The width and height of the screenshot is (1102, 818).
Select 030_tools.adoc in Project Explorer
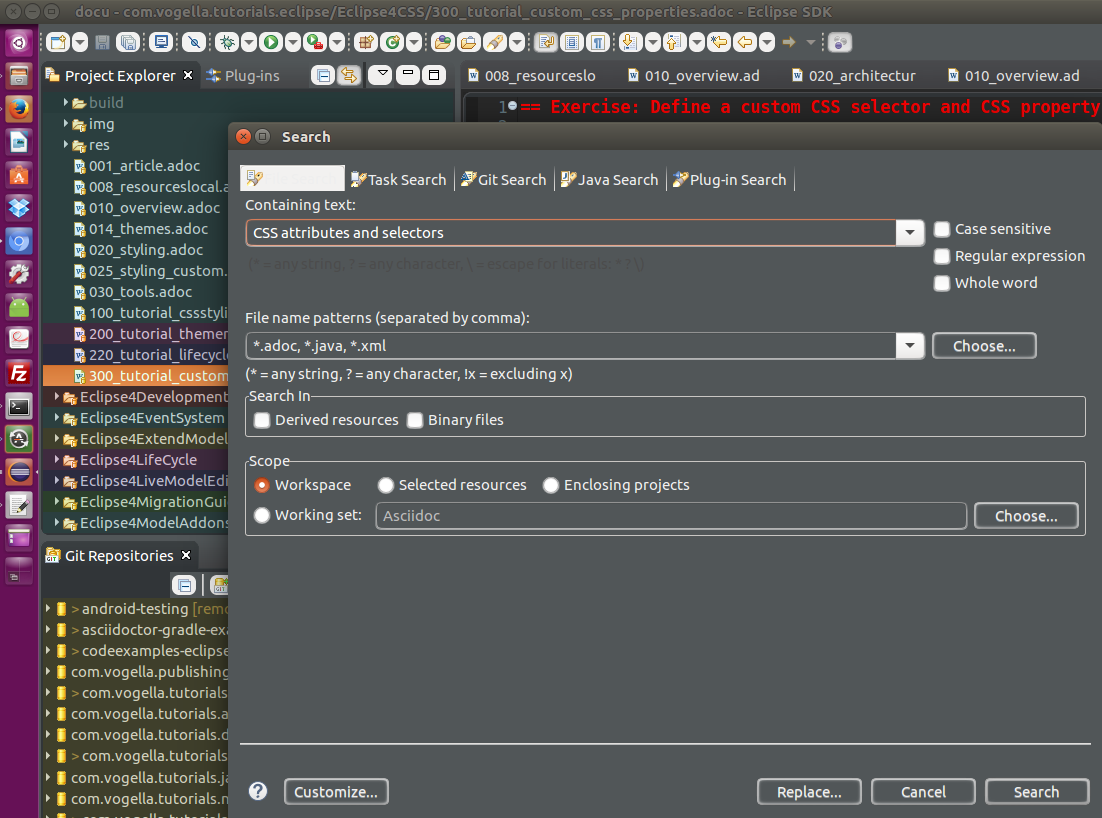[133, 292]
